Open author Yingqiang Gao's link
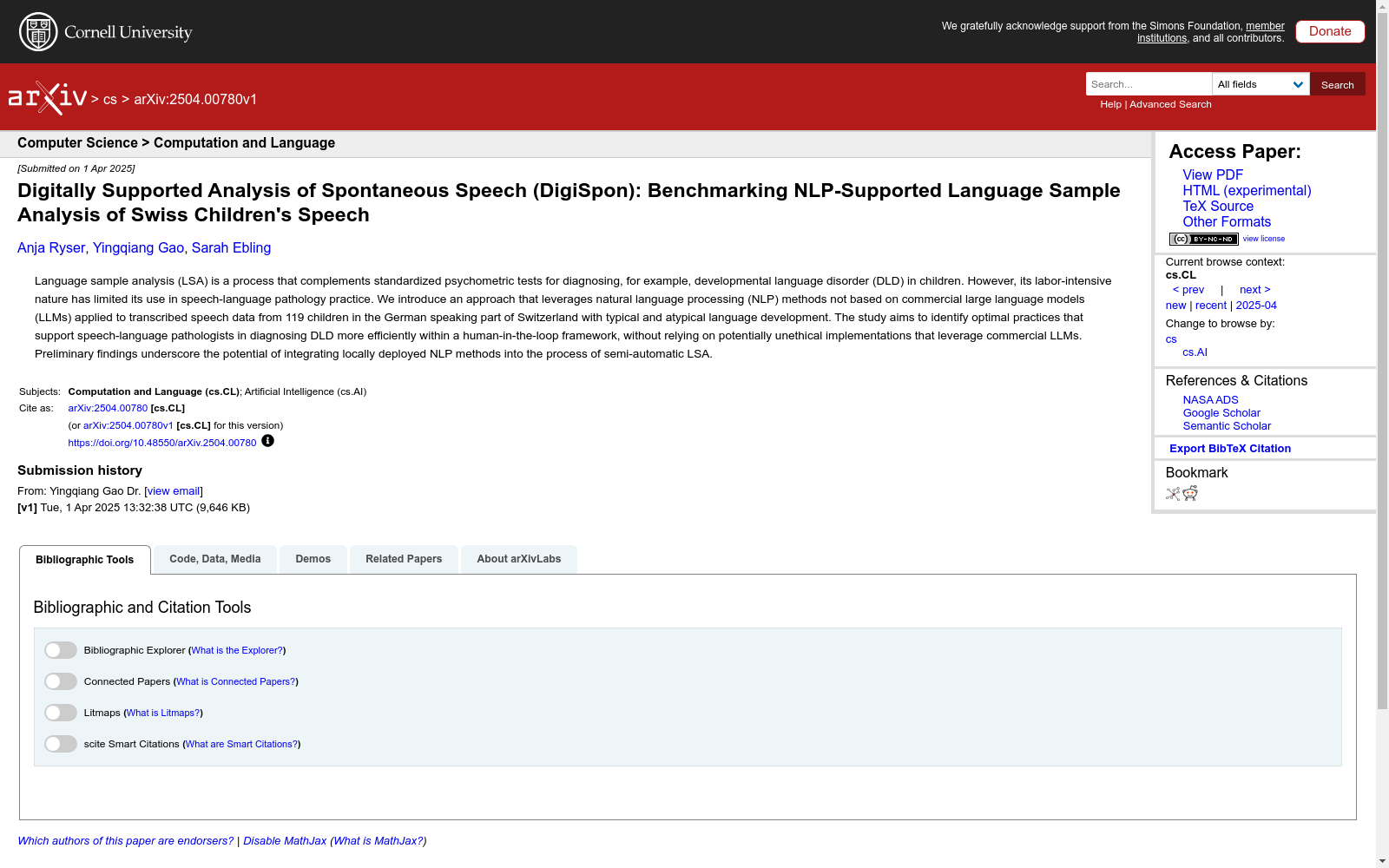The width and height of the screenshot is (1389, 868). tap(138, 248)
